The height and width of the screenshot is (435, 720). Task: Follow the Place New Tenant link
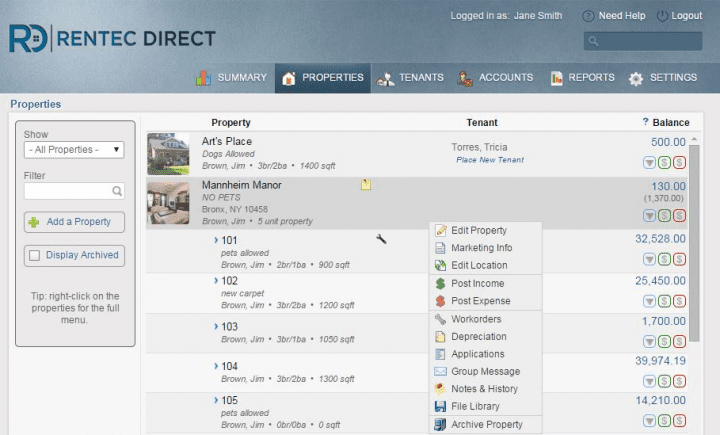490,160
